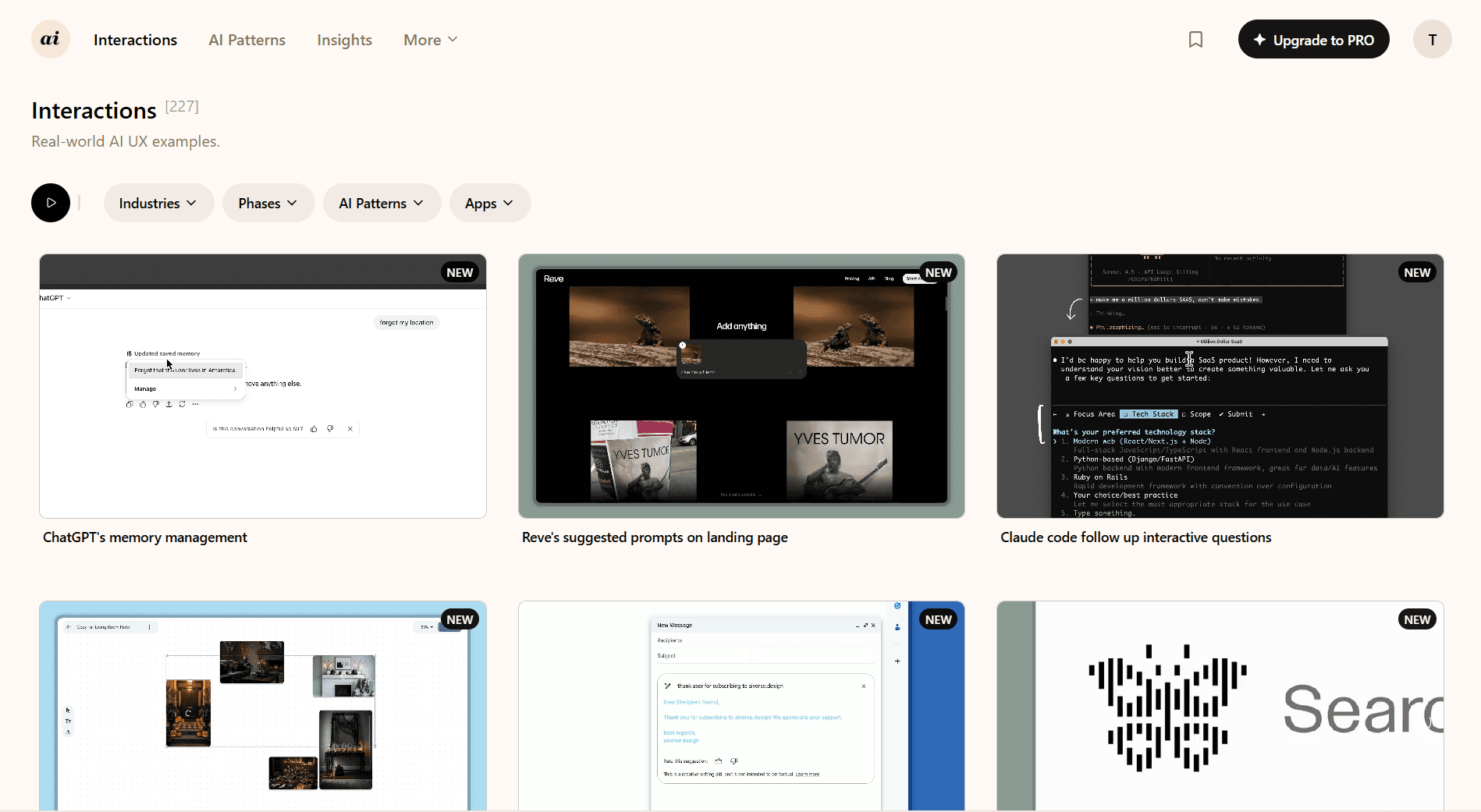The height and width of the screenshot is (812, 1481).
Task: Click the ai logo icon
Action: point(51,39)
